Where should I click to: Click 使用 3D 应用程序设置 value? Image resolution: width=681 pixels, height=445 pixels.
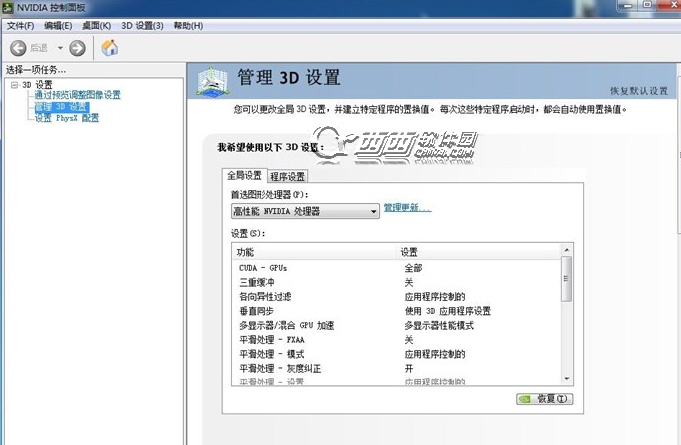click(x=447, y=311)
